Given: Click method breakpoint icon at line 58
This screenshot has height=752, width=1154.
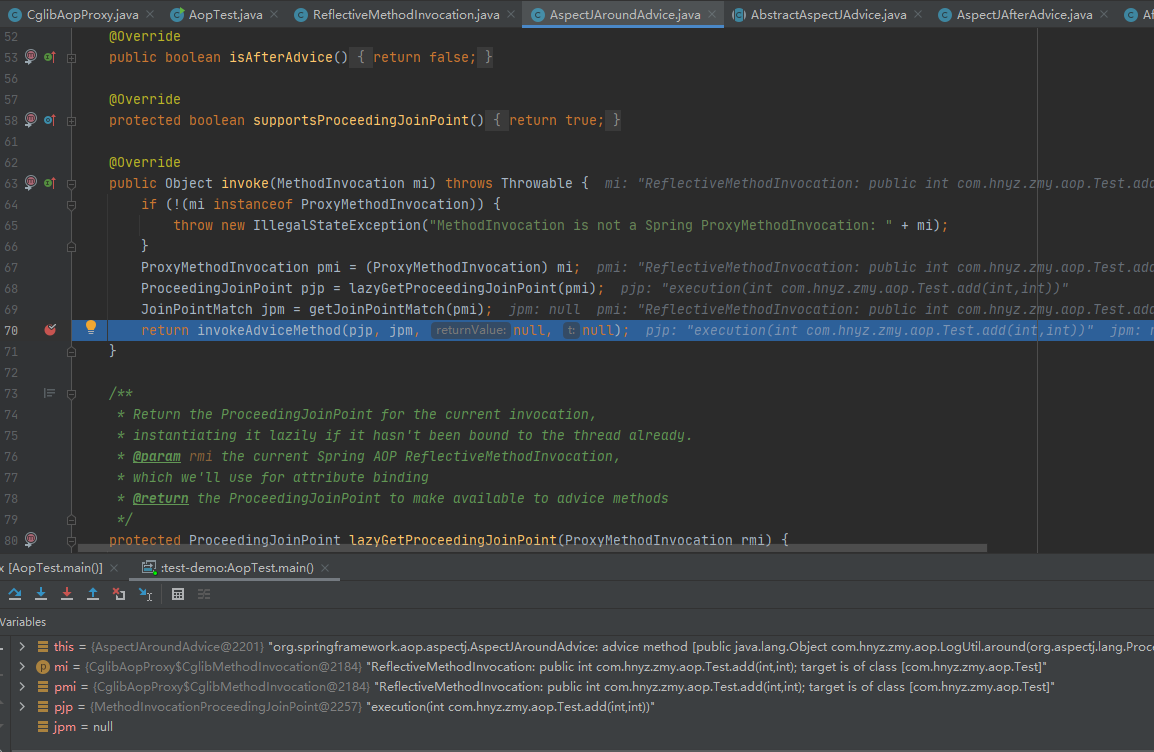Looking at the screenshot, I should [31, 120].
